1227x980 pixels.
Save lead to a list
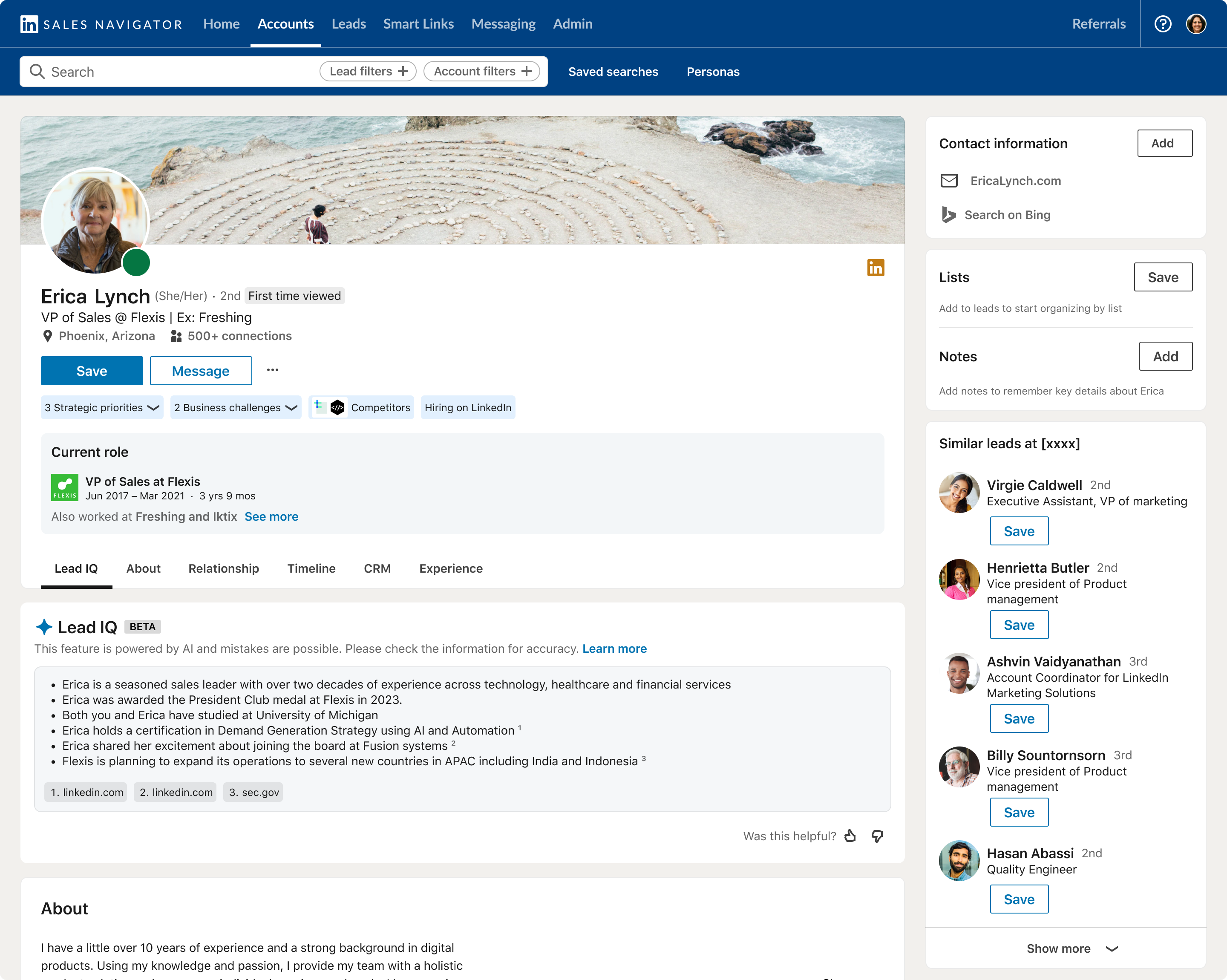click(1163, 277)
